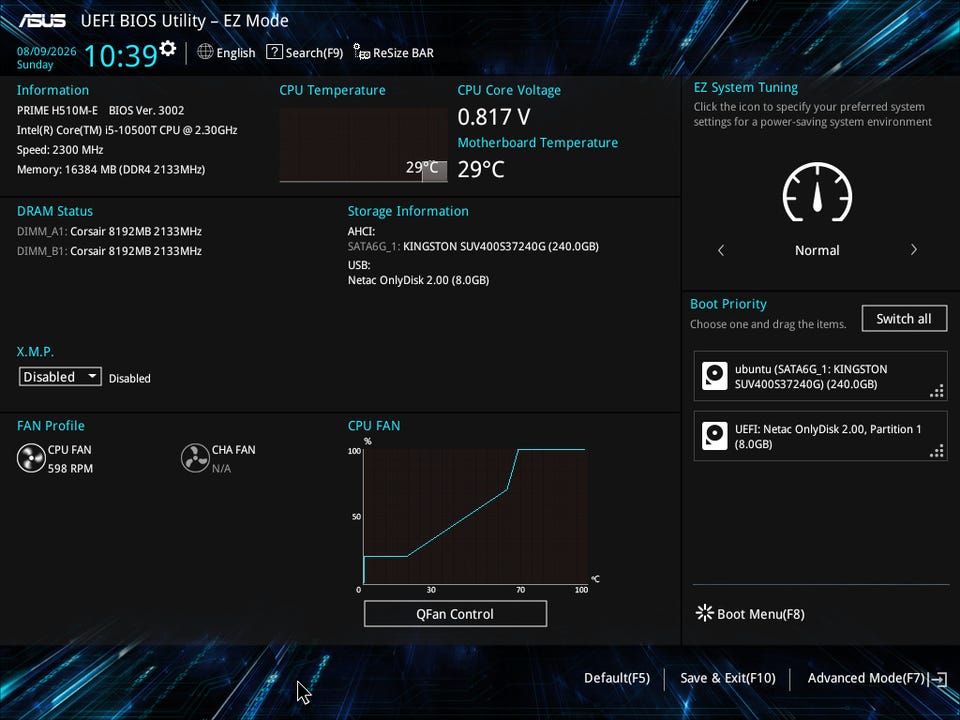Click Memory: 16384 MB text

pos(111,169)
